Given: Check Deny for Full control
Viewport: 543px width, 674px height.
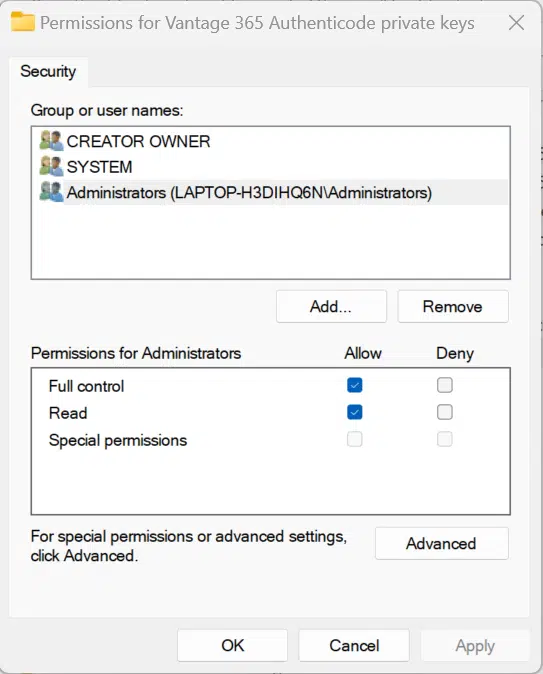Looking at the screenshot, I should [445, 385].
